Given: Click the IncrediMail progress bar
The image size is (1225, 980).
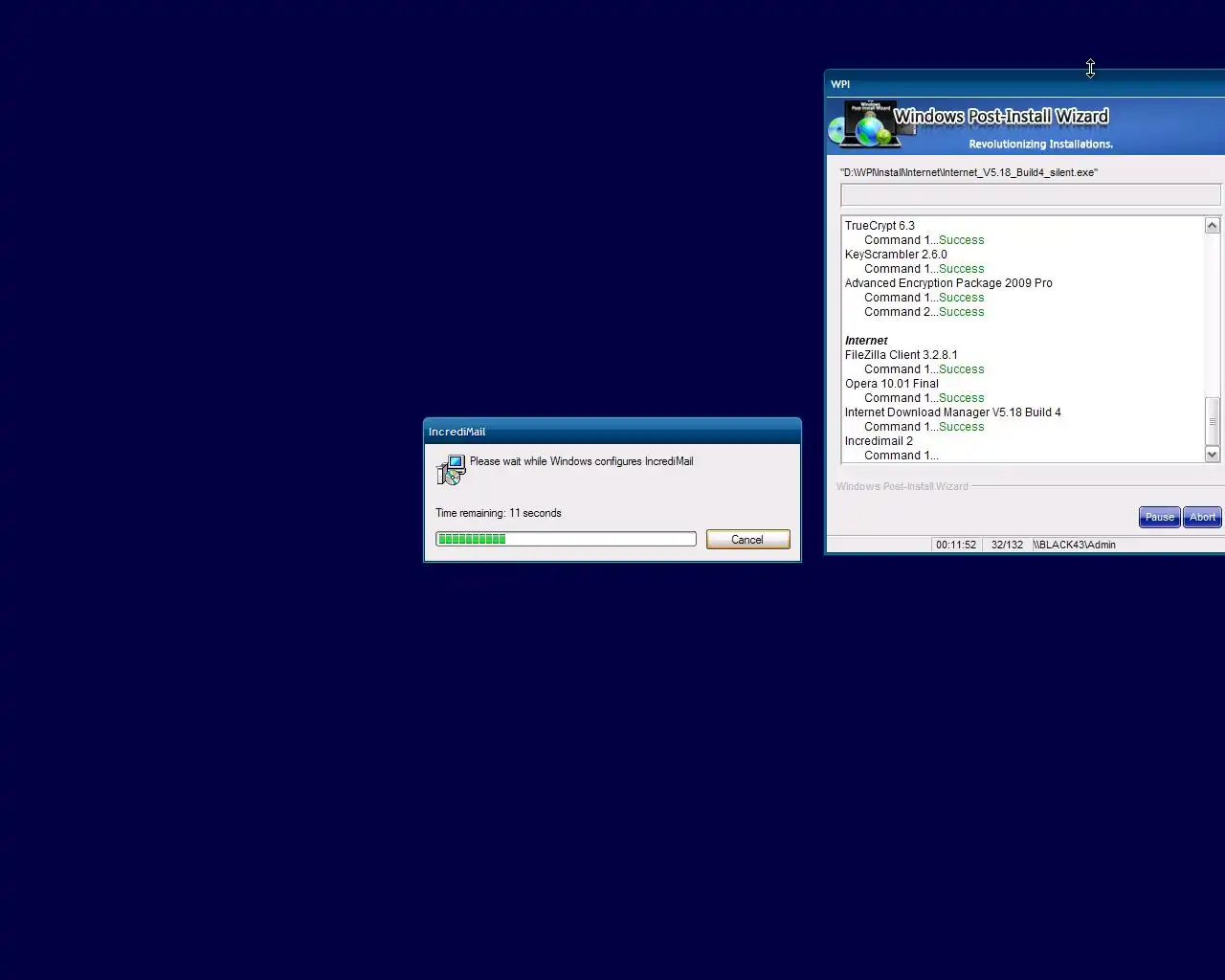Looking at the screenshot, I should click(x=566, y=539).
